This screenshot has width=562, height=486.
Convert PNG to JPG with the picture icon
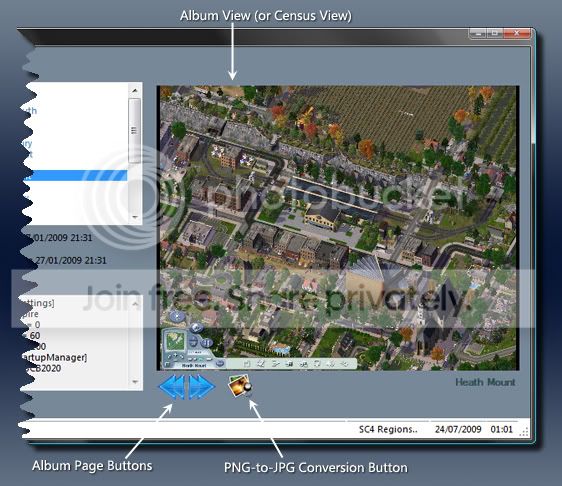240,386
